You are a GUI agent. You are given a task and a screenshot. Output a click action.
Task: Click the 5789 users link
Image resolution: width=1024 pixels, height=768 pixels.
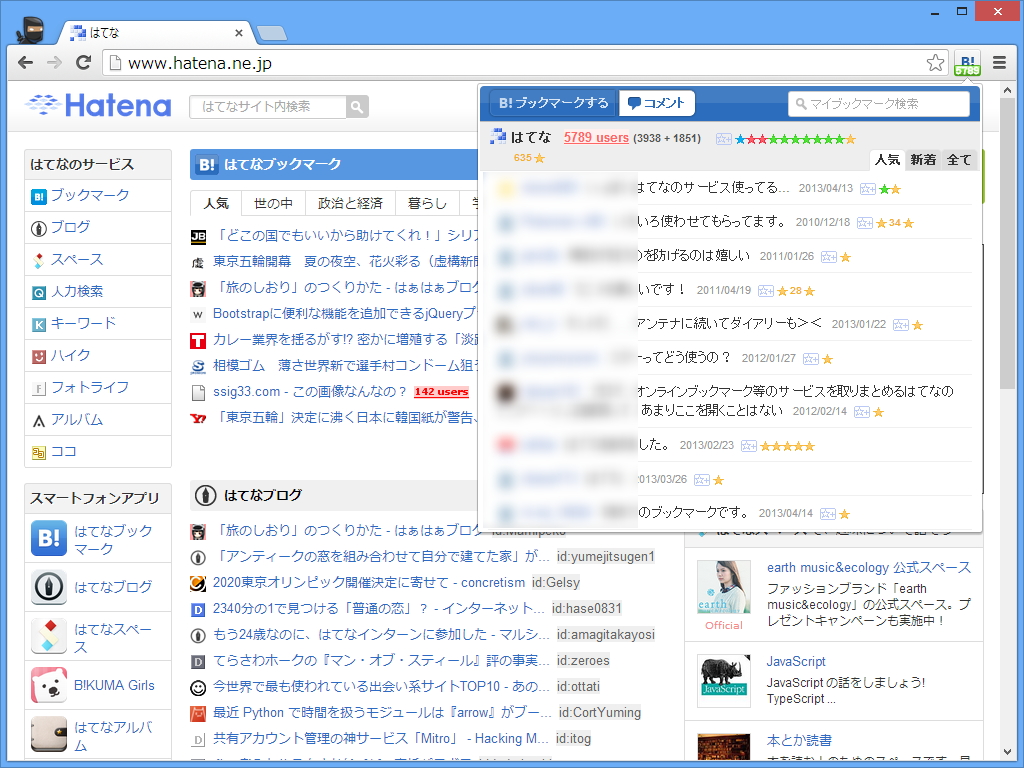click(x=595, y=137)
